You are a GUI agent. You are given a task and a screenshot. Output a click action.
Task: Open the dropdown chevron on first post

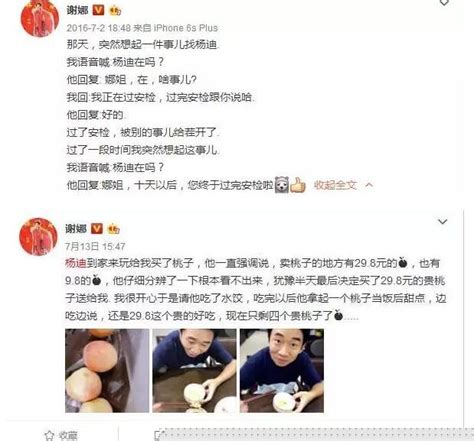[x=444, y=3]
